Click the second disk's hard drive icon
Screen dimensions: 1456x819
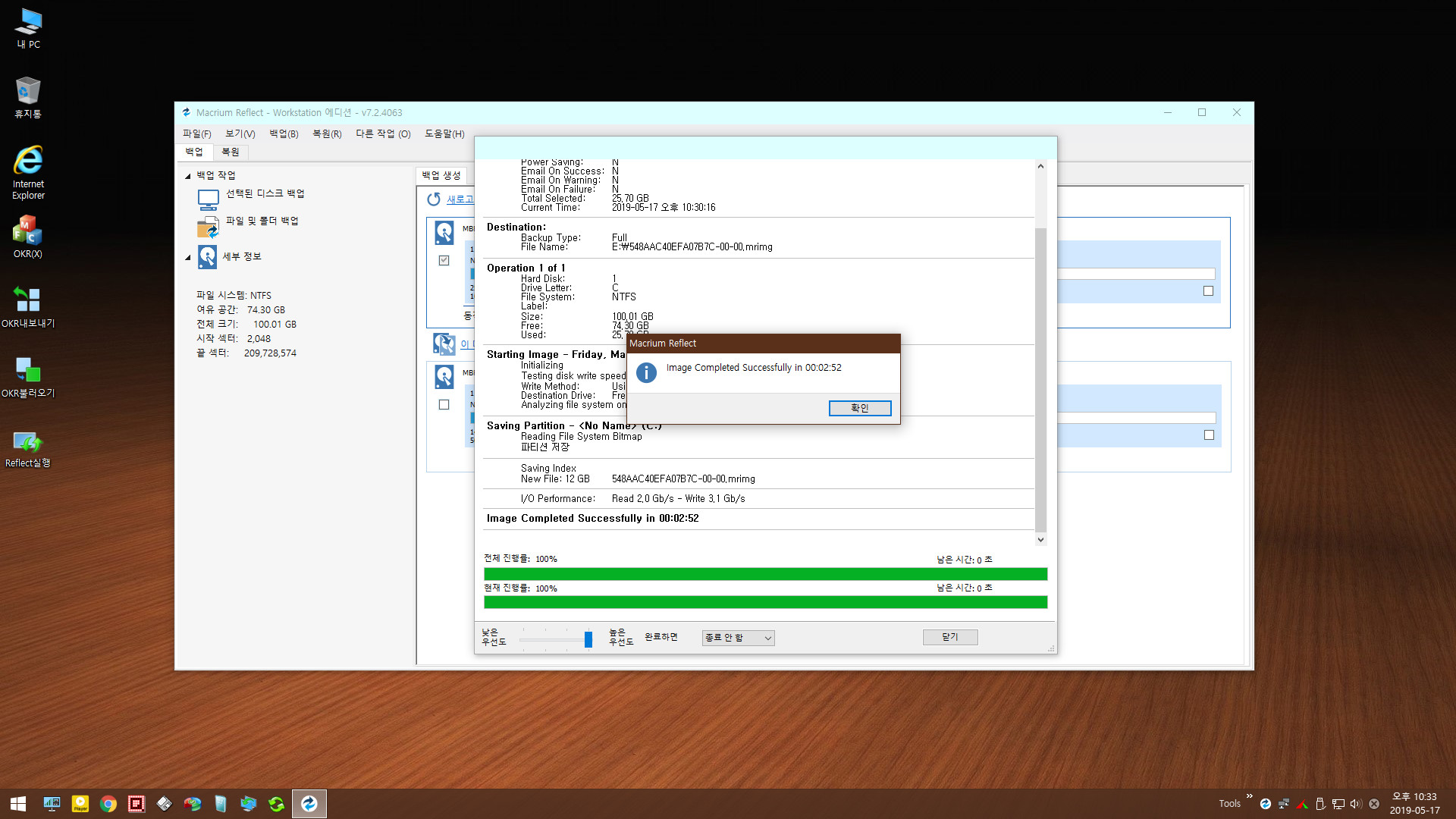[444, 376]
